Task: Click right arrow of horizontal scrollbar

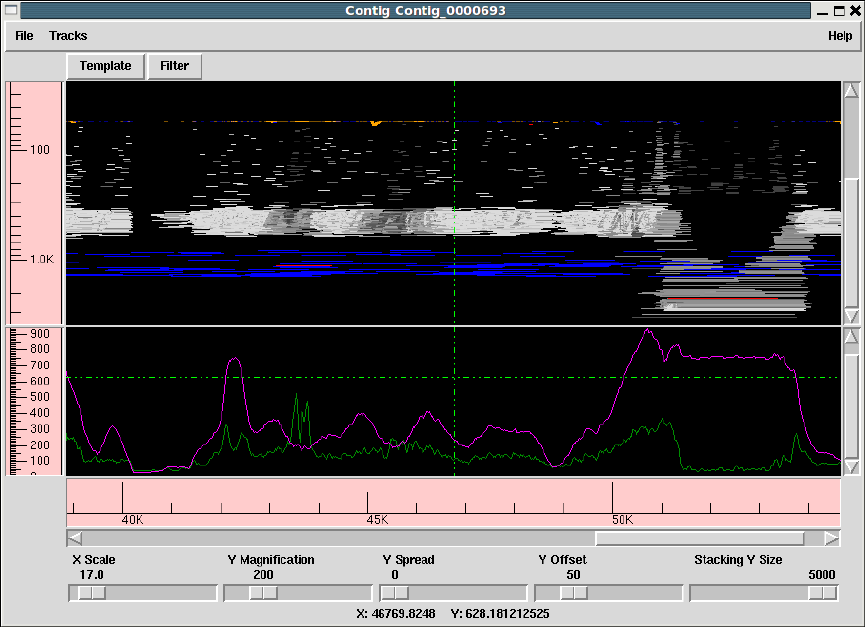Action: tap(832, 538)
